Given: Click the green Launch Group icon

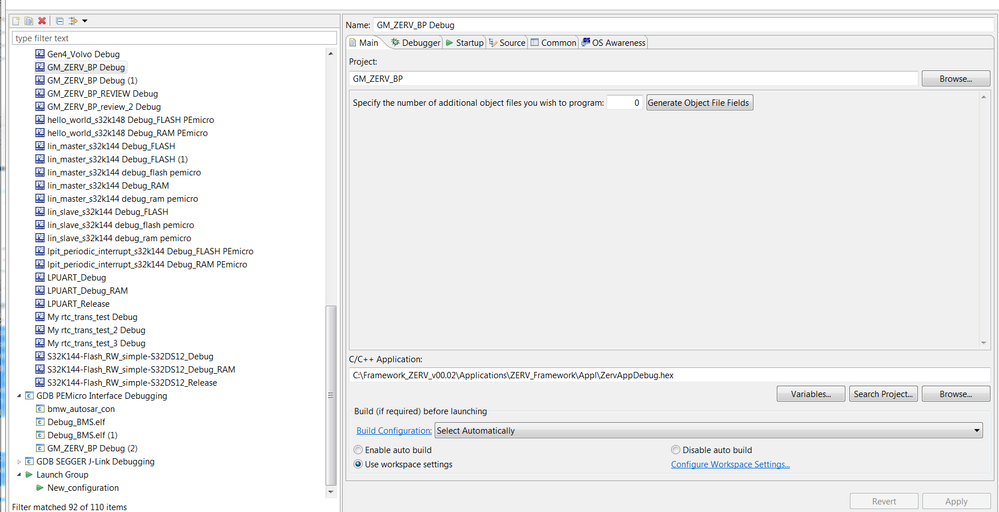Looking at the screenshot, I should coord(29,475).
